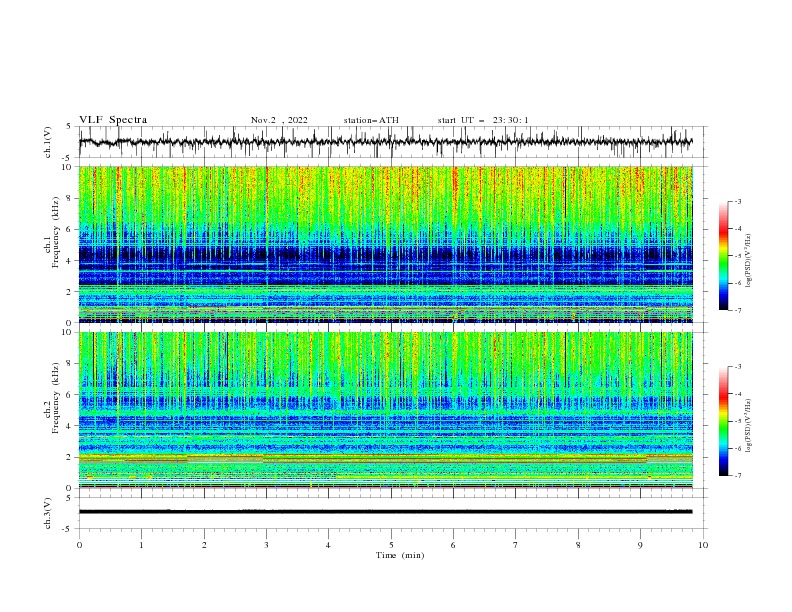Click the "station=ATH" label

[x=371, y=120]
